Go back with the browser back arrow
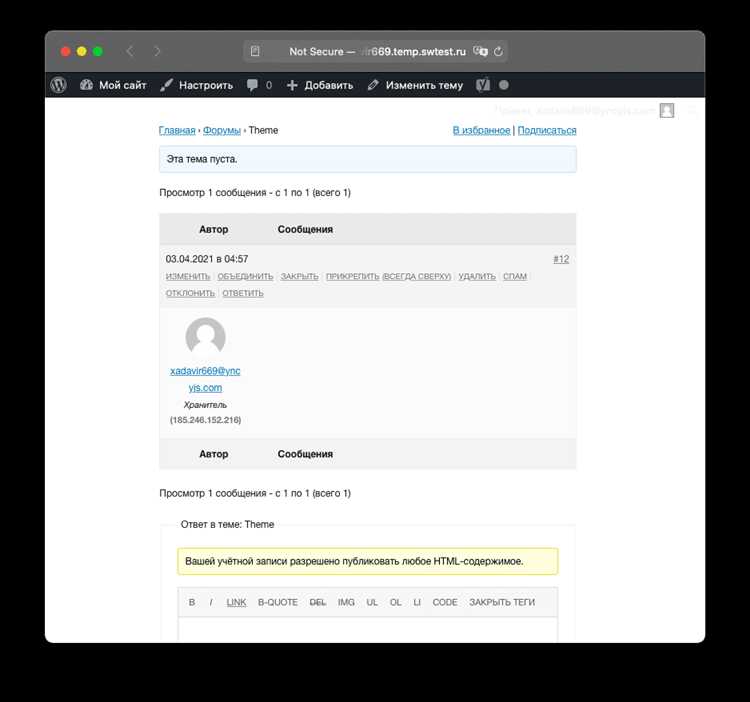Image resolution: width=750 pixels, height=702 pixels. tap(130, 51)
